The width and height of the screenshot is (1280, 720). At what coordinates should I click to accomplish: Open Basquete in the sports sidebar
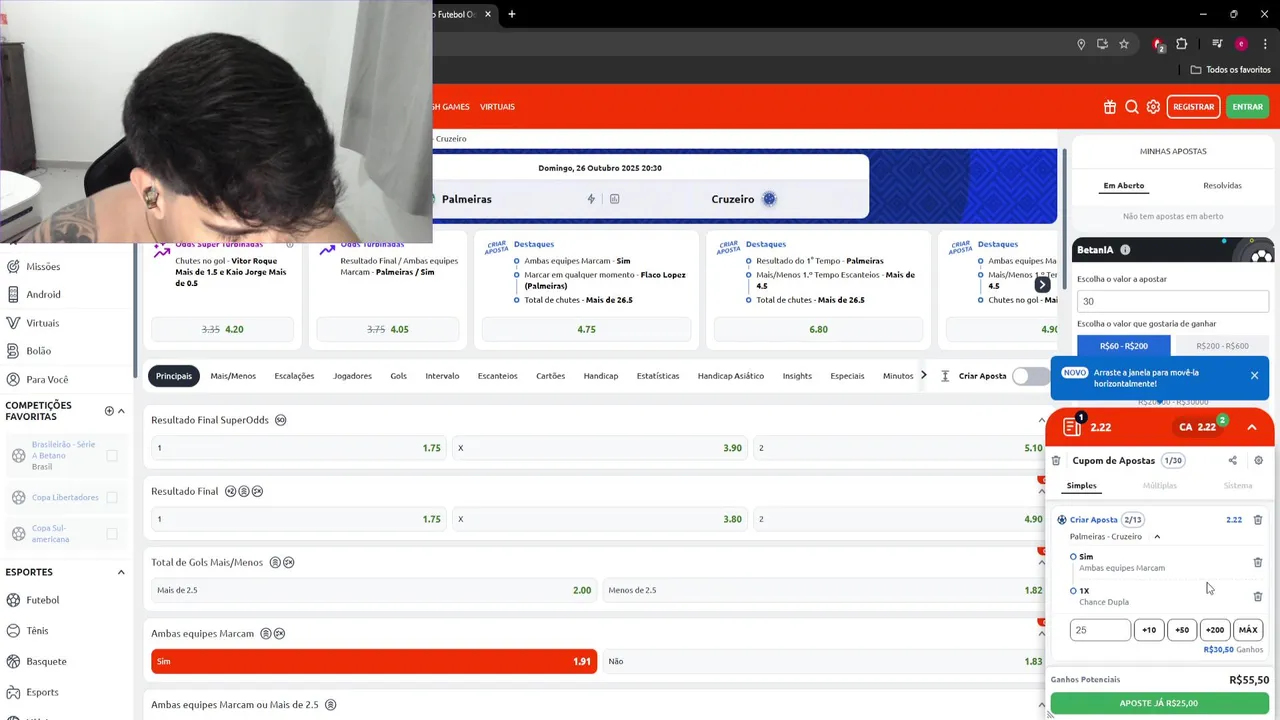tap(46, 662)
